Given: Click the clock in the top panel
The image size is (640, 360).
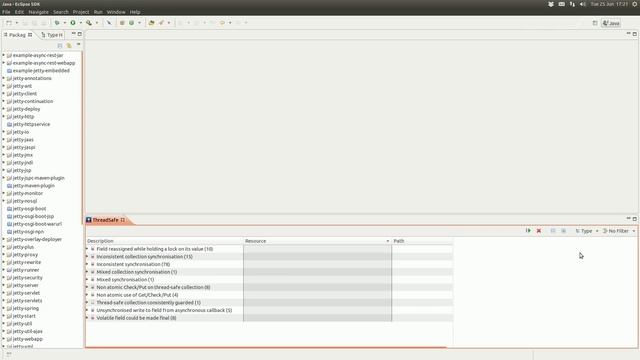Looking at the screenshot, I should tap(609, 4).
